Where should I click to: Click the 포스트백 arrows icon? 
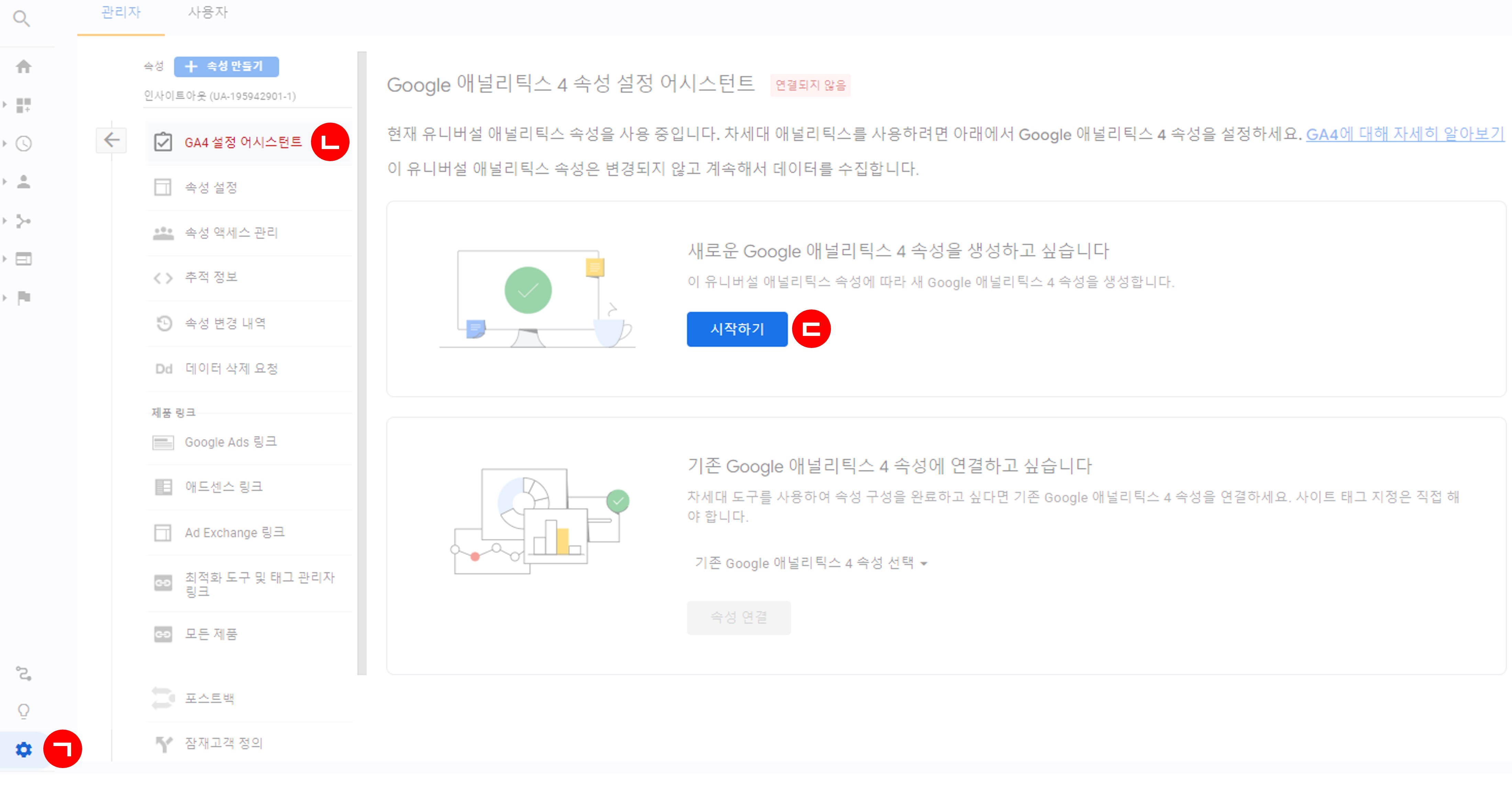click(x=163, y=698)
